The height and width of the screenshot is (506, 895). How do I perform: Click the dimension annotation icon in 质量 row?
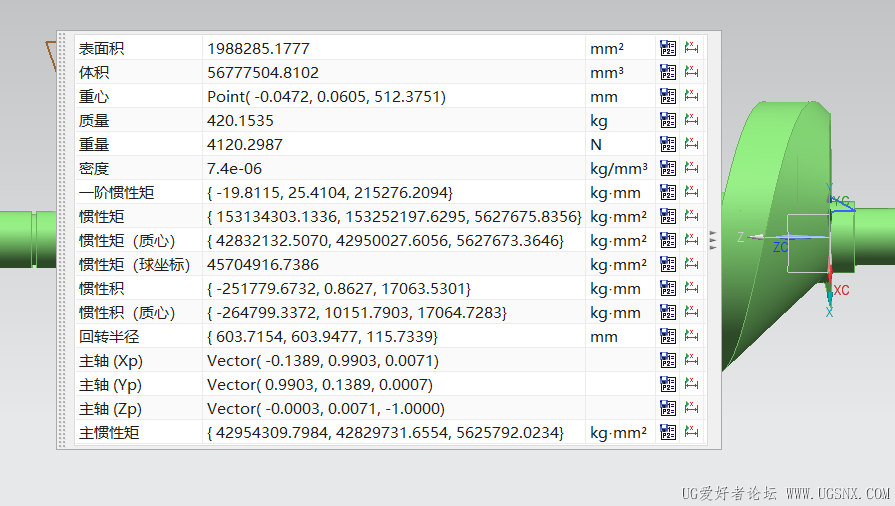pos(691,120)
